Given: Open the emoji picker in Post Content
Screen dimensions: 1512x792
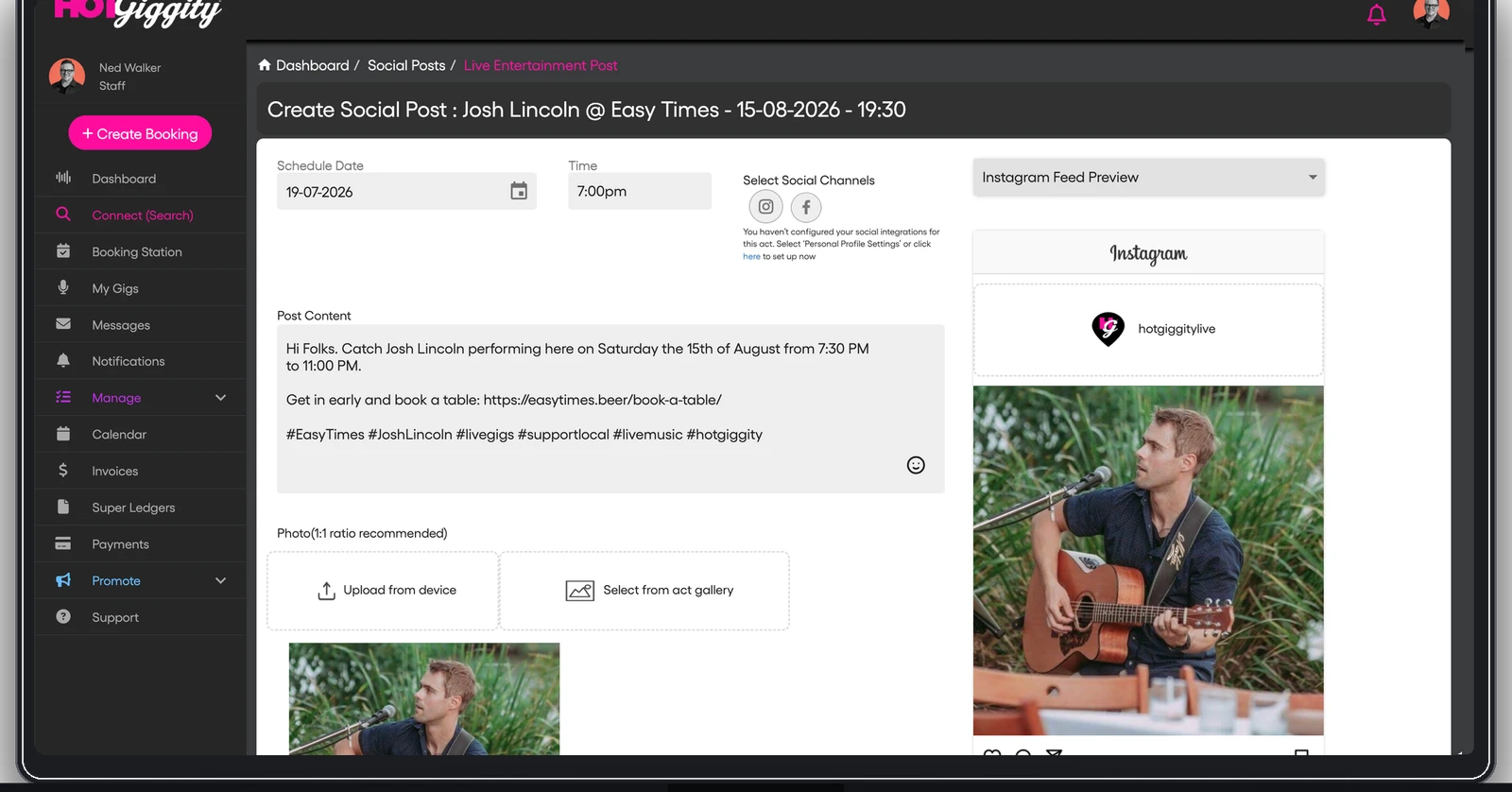Looking at the screenshot, I should click(916, 465).
